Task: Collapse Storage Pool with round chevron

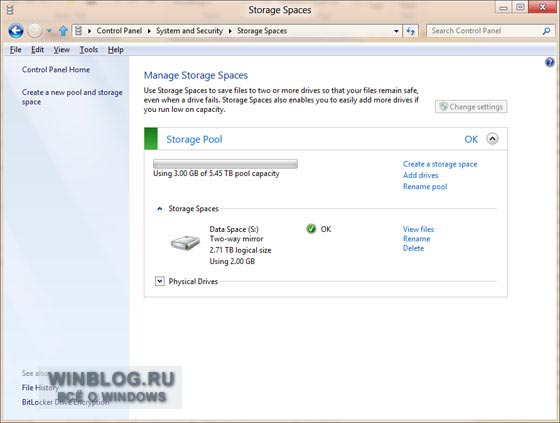Action: (x=492, y=139)
